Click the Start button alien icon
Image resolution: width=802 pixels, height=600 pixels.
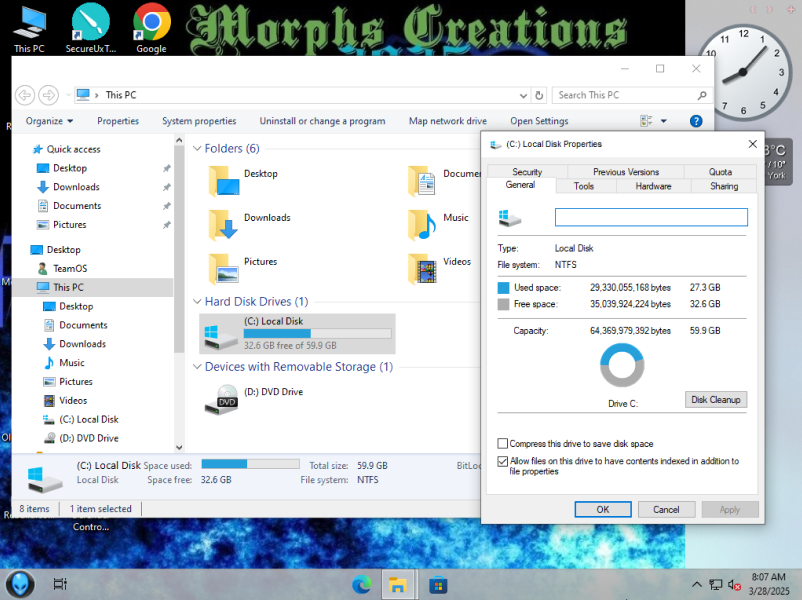20,584
